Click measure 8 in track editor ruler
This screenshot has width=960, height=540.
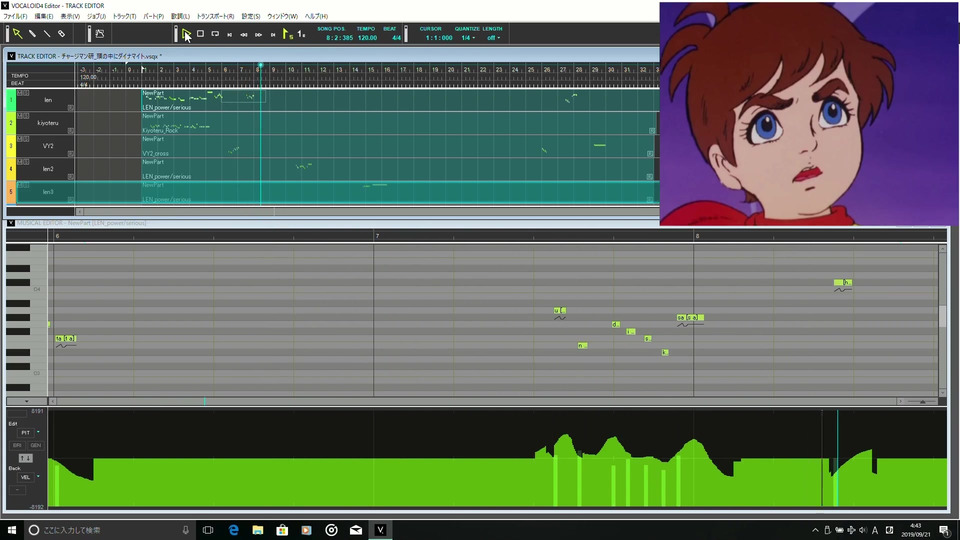click(x=258, y=70)
